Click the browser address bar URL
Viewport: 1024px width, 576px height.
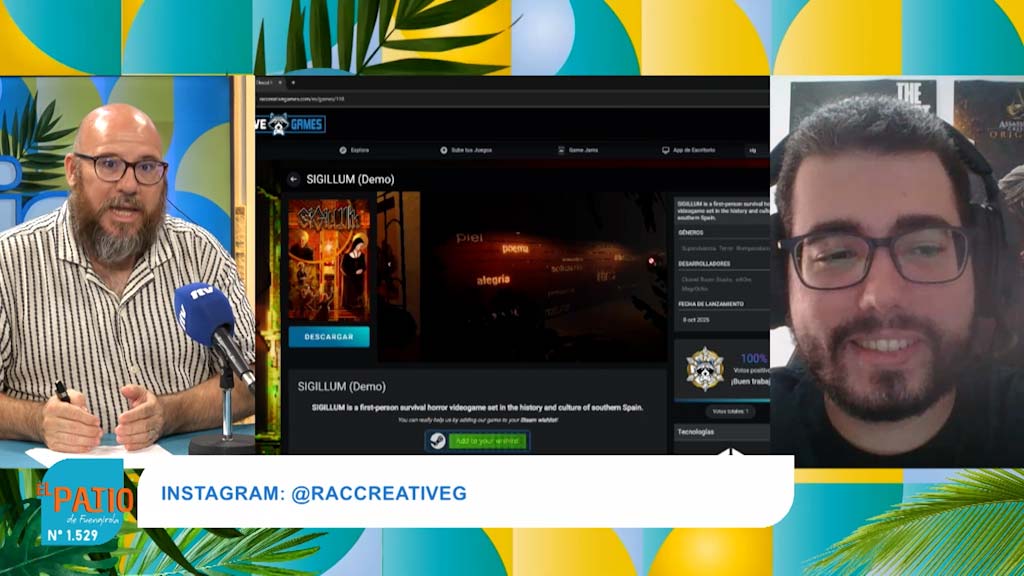tap(301, 99)
